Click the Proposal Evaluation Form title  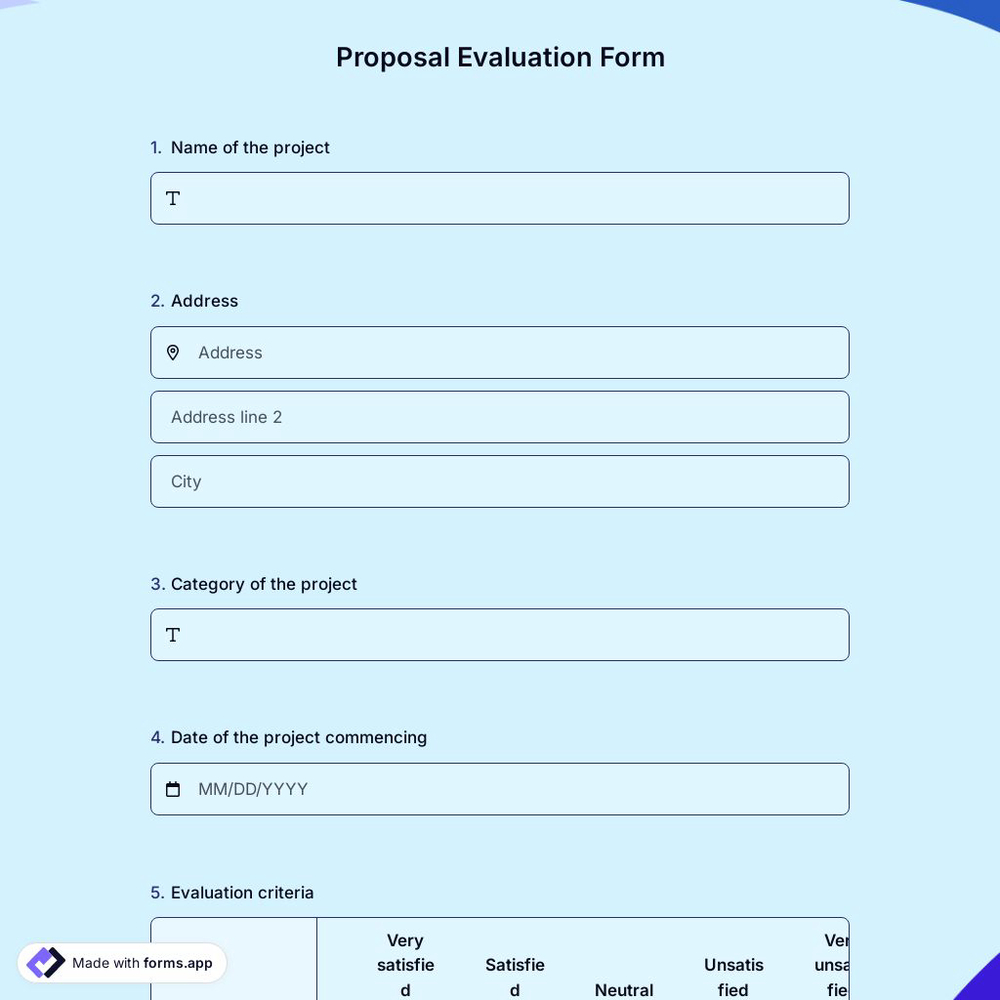500,57
